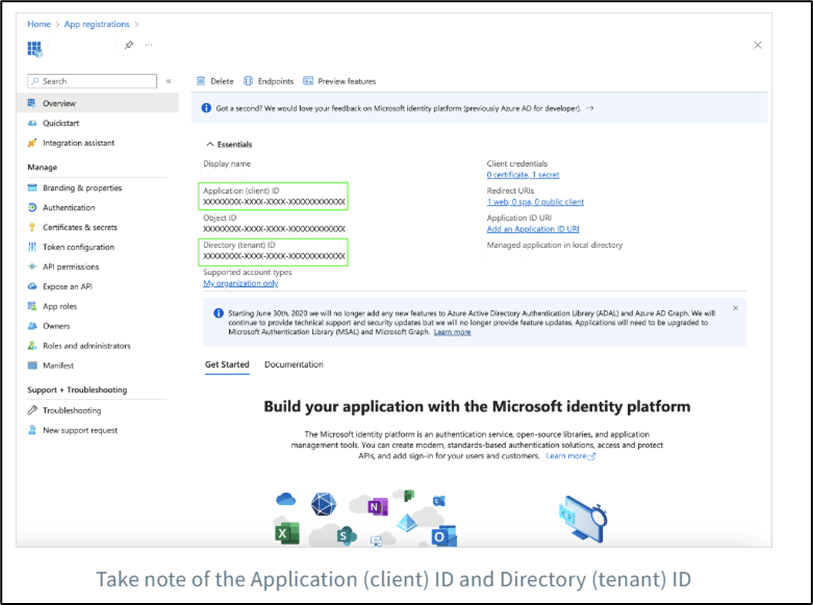This screenshot has width=813, height=605.
Task: Click the API permissions icon
Action: click(x=32, y=266)
